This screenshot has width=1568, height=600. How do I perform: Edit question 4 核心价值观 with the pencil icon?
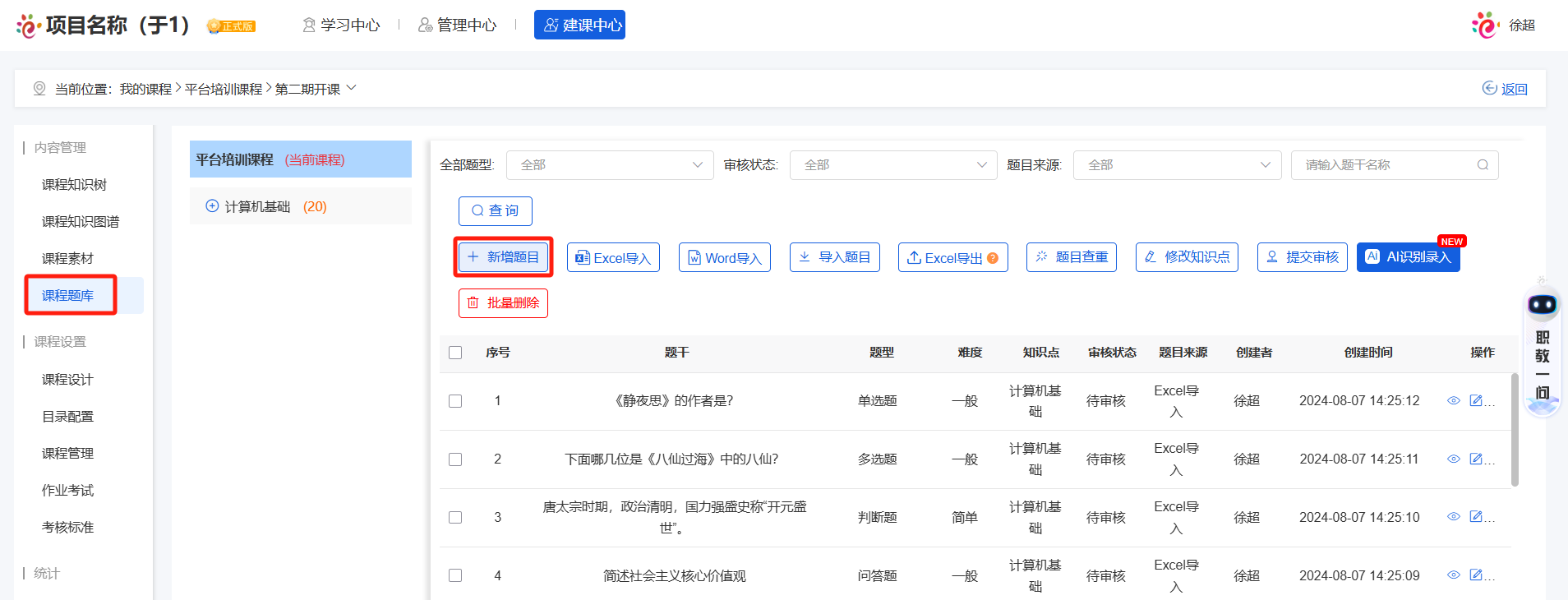click(x=1476, y=575)
